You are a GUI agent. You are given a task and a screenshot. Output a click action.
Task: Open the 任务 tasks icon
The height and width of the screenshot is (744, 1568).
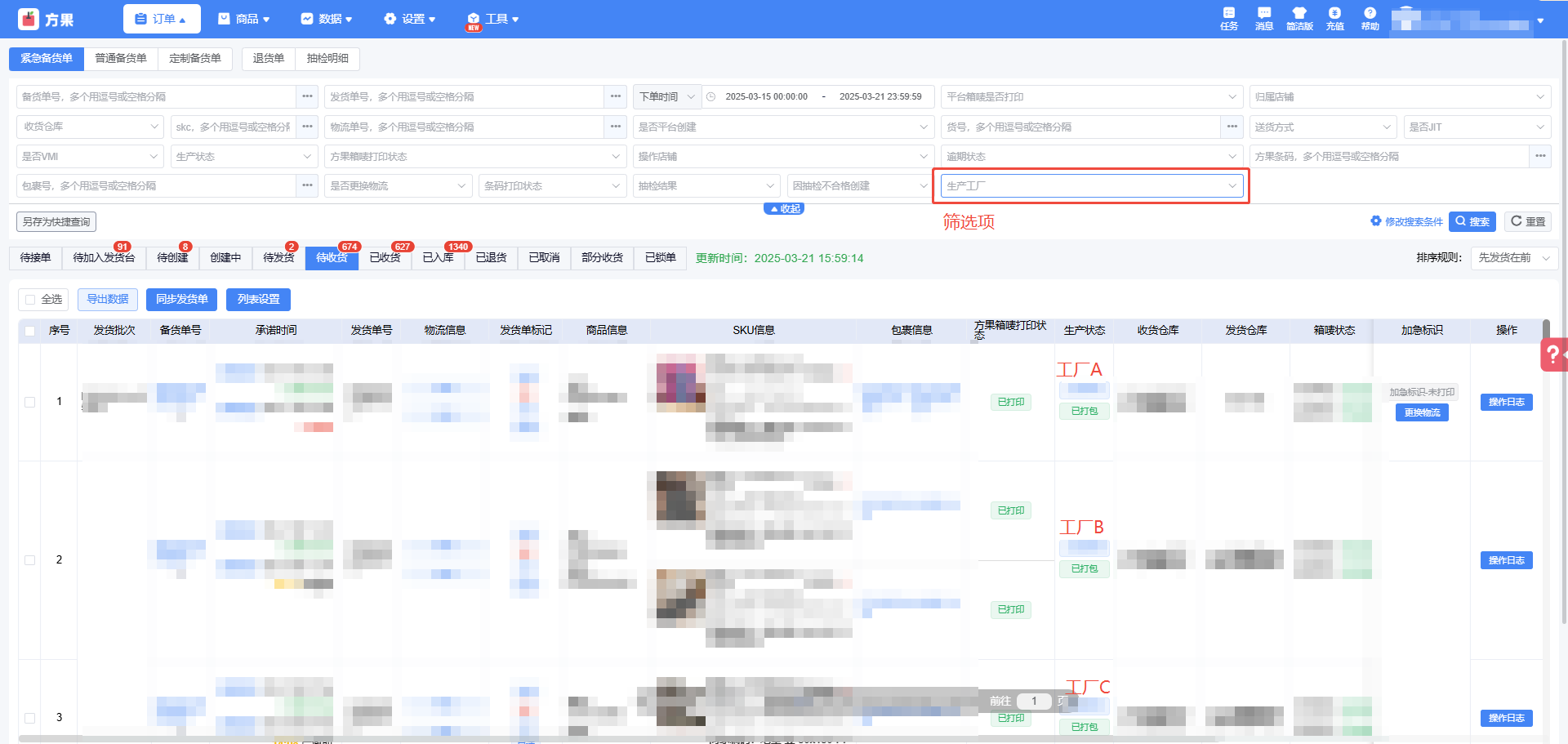pyautogui.click(x=1229, y=18)
